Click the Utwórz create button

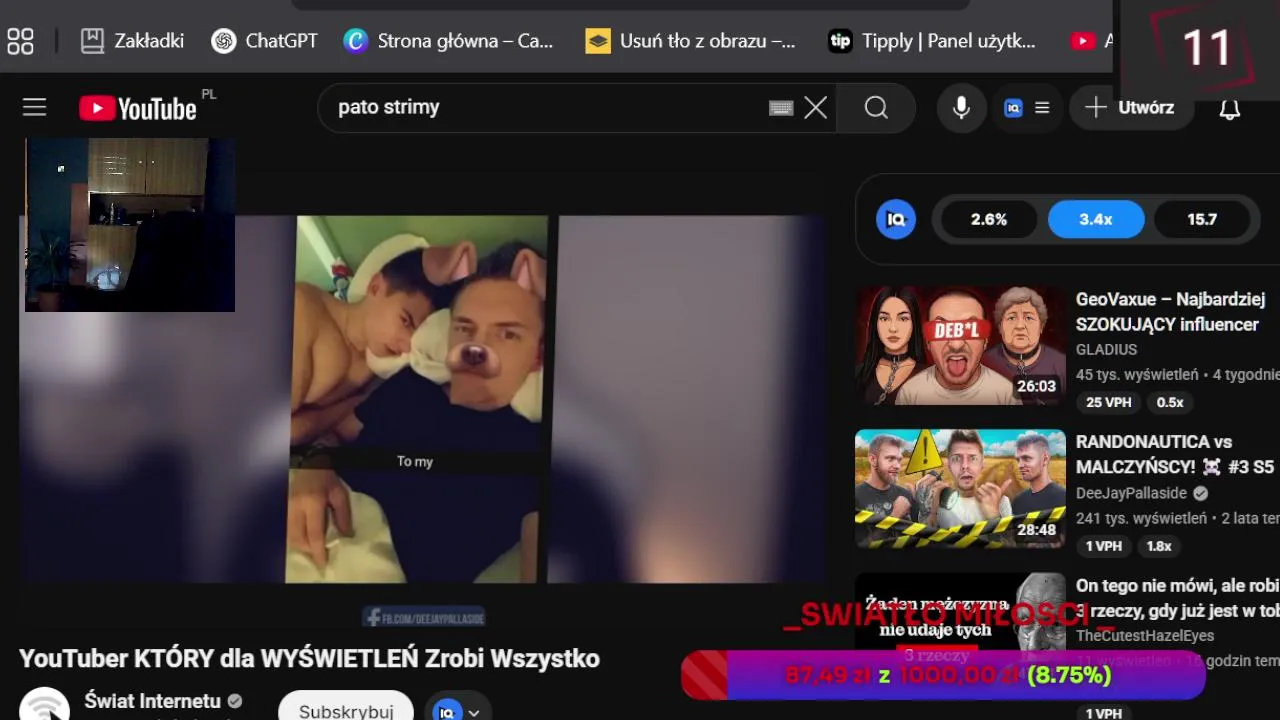pyautogui.click(x=1131, y=107)
